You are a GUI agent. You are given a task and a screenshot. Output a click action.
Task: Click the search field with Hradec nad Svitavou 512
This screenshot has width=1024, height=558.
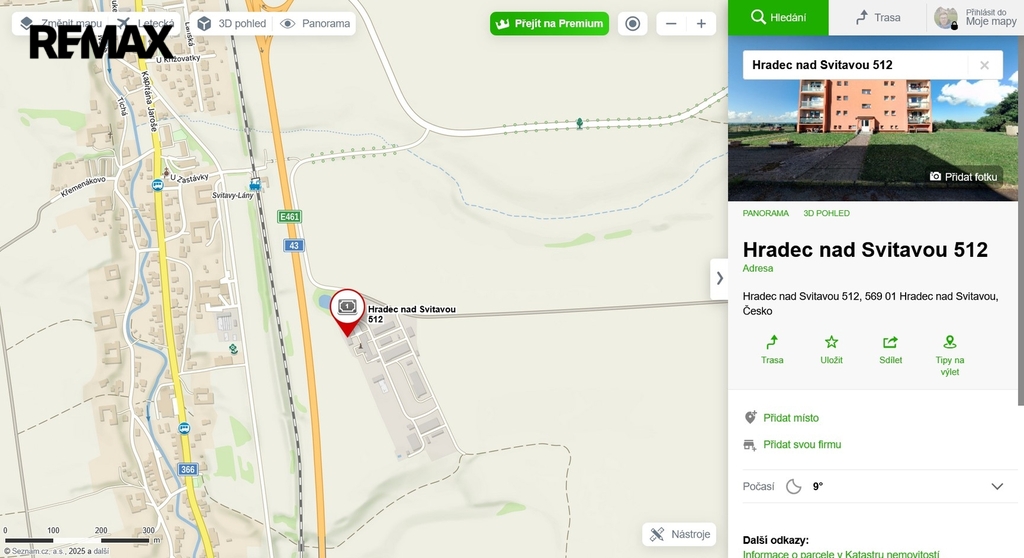click(855, 65)
